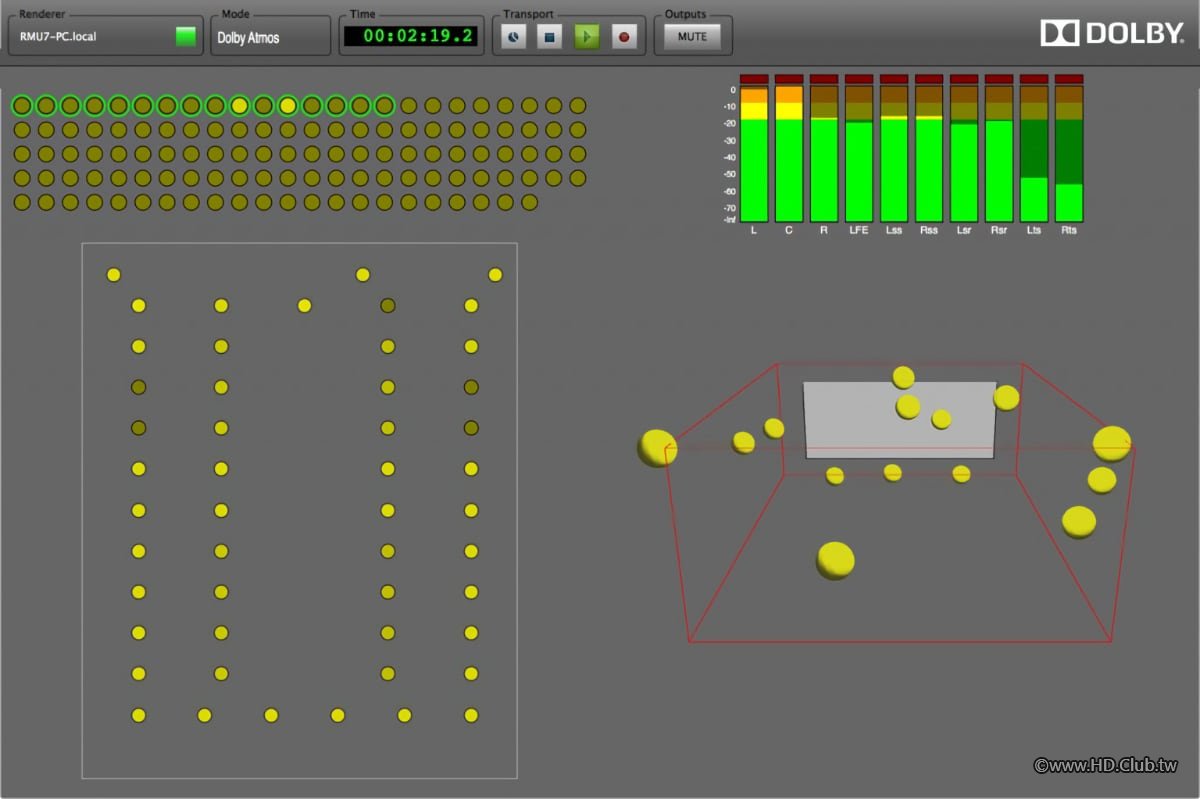Click the lowest sphere on the right wall
This screenshot has height=799, width=1200.
[1079, 522]
